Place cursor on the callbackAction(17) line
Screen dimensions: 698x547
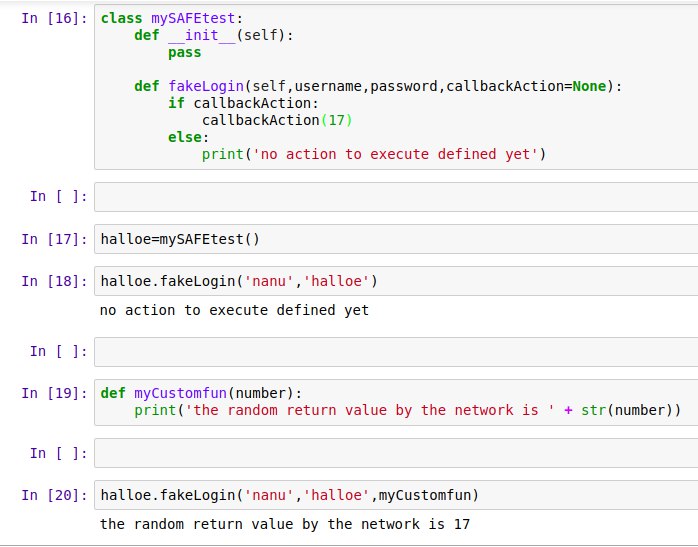pos(277,120)
